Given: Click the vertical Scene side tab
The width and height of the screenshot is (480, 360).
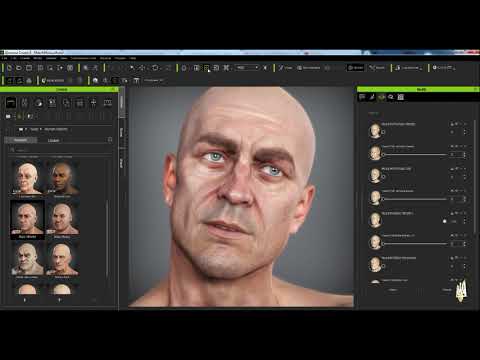Looking at the screenshot, I should [x=122, y=132].
